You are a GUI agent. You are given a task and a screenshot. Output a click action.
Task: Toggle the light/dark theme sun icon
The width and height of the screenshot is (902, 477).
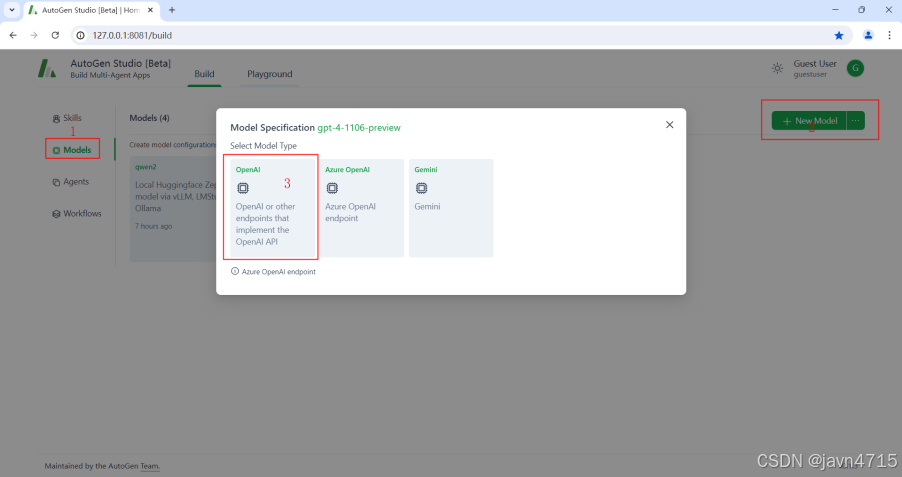point(777,68)
